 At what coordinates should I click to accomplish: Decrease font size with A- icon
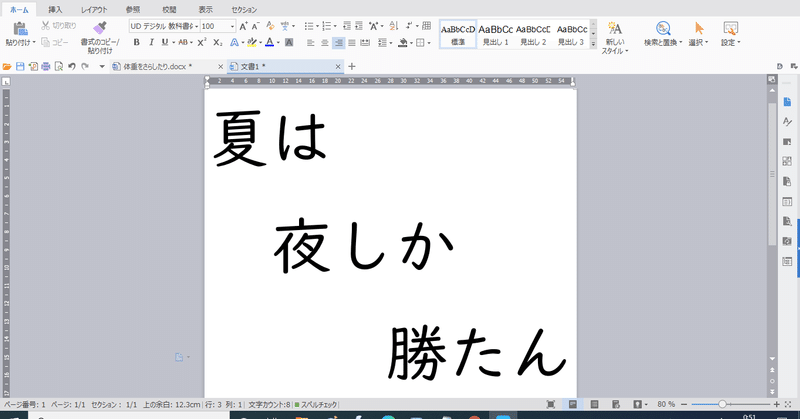(x=256, y=26)
